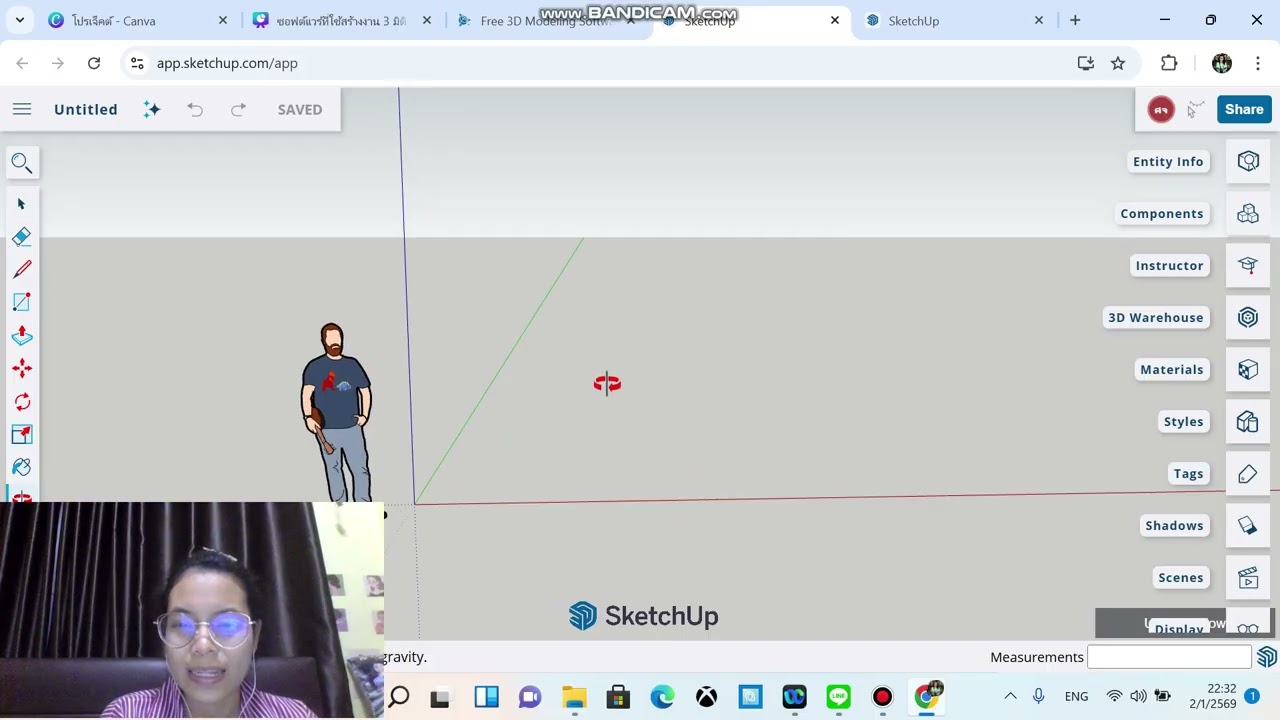Select the Rectangle tool
The image size is (1280, 720).
(x=22, y=302)
